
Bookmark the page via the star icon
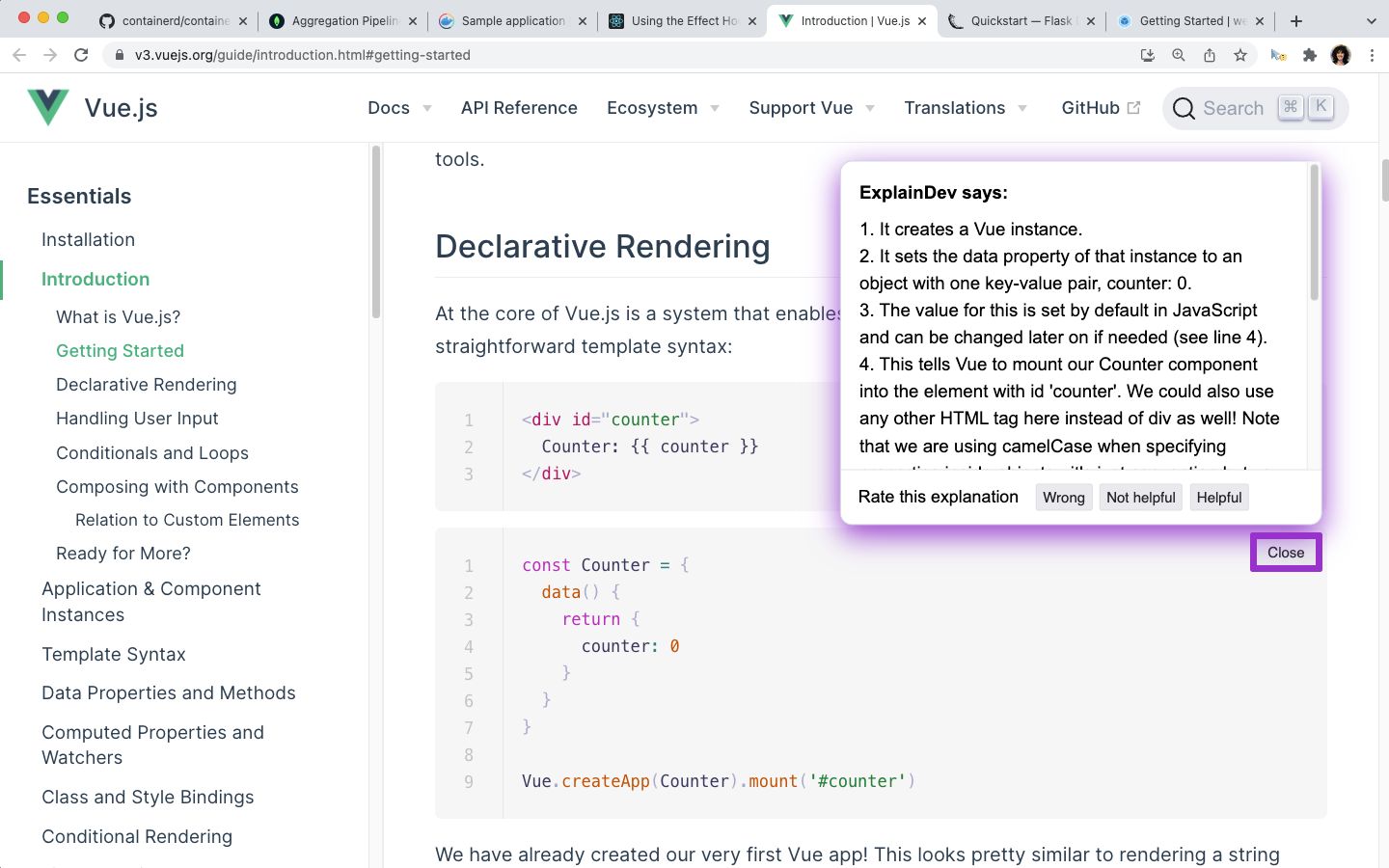1241,55
